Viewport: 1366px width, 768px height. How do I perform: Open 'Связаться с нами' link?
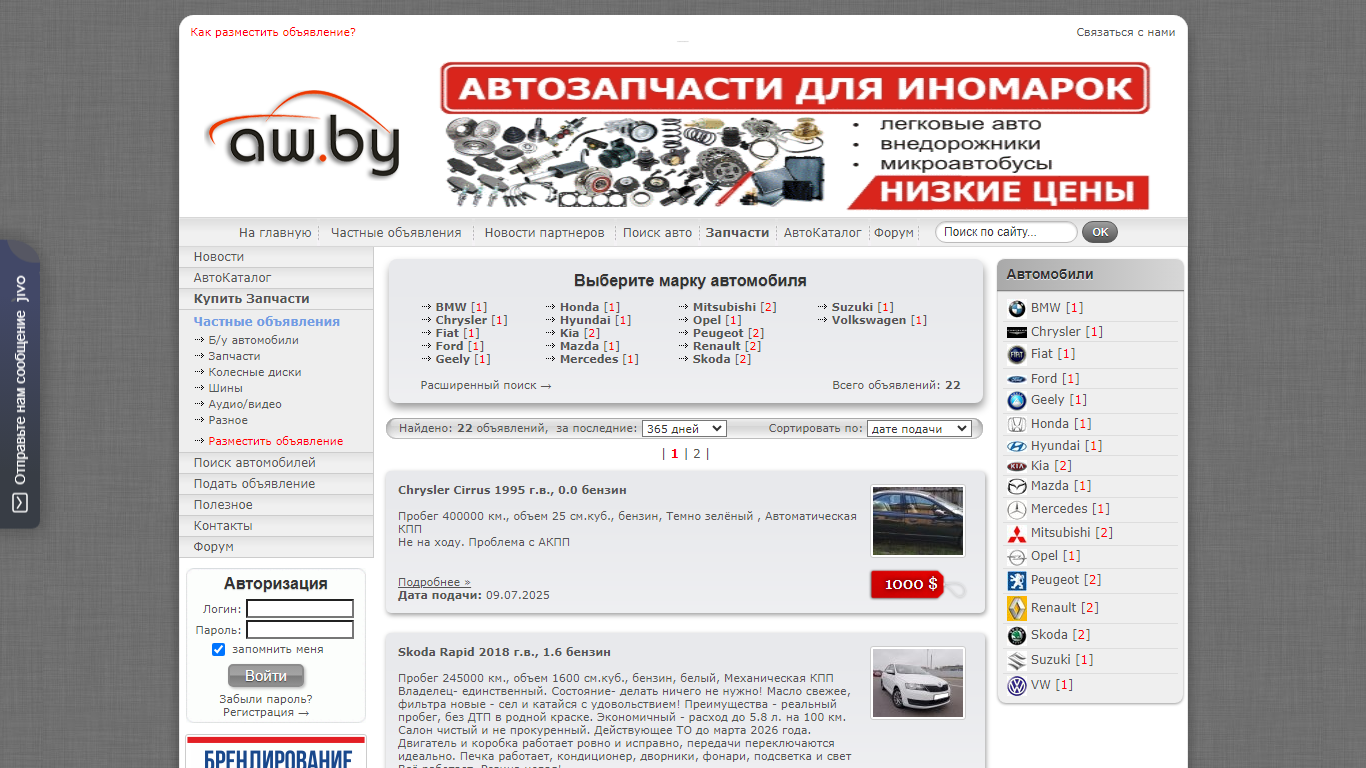(x=1126, y=32)
